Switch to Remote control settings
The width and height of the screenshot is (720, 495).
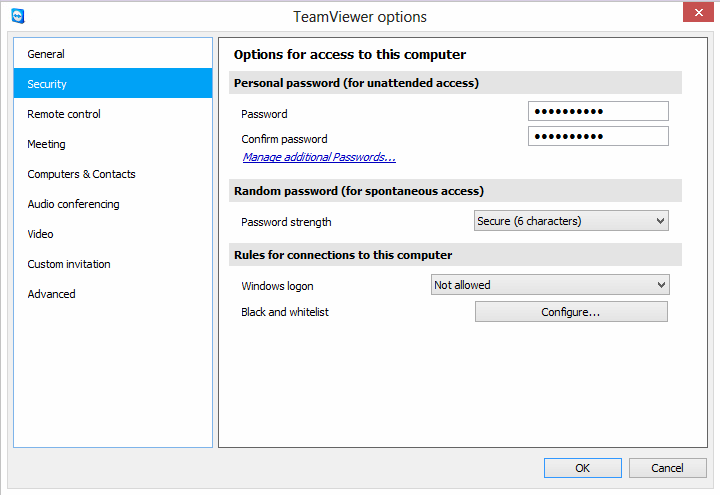coord(64,114)
